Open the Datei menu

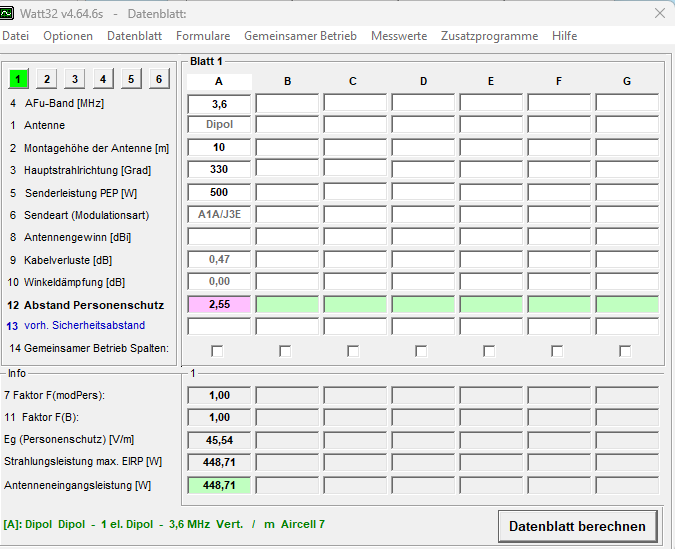click(x=15, y=36)
